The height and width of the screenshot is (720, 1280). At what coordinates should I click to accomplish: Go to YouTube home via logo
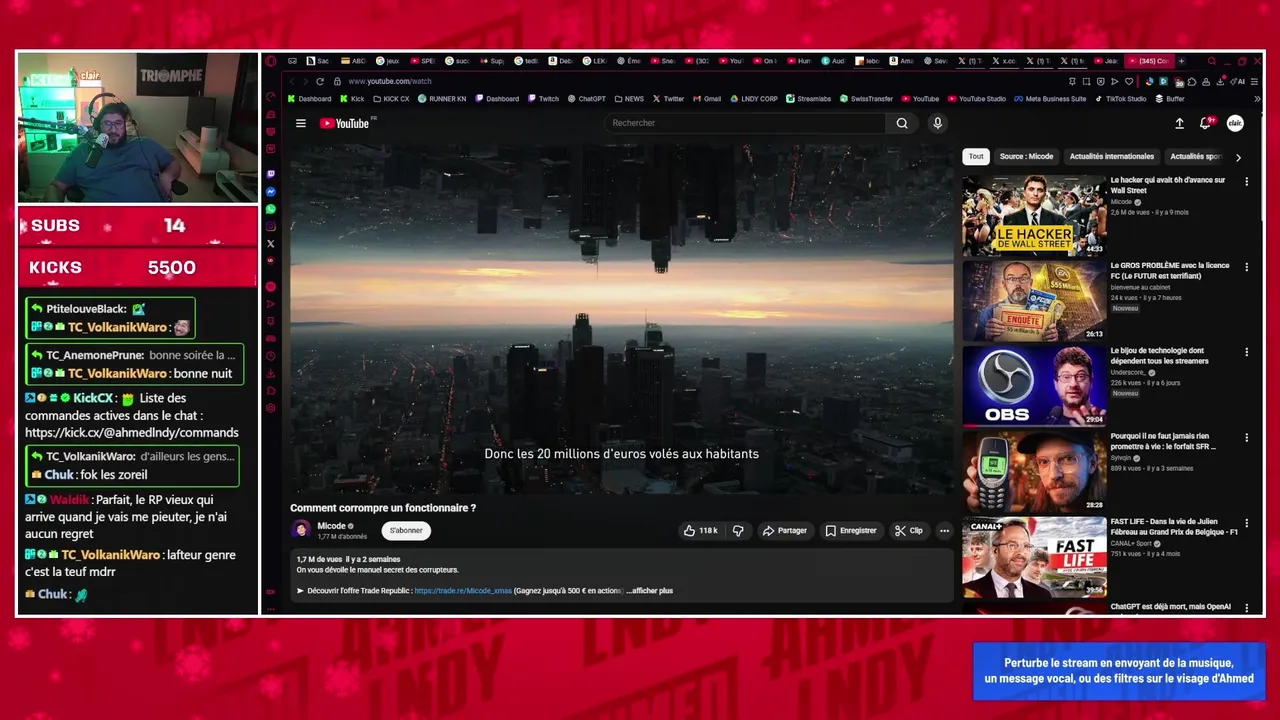(347, 123)
